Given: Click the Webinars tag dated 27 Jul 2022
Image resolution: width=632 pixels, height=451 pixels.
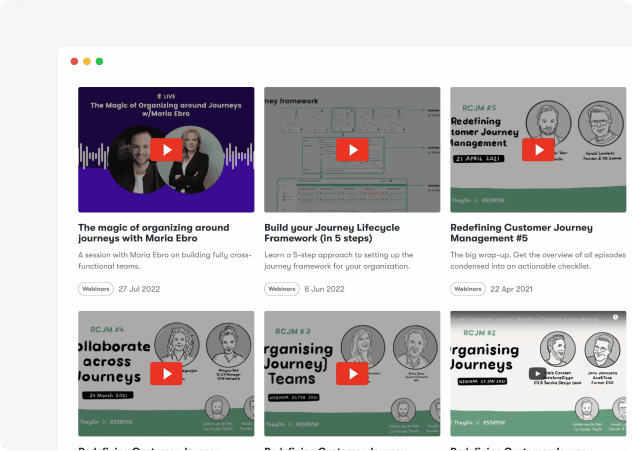Looking at the screenshot, I should click(x=96, y=289).
